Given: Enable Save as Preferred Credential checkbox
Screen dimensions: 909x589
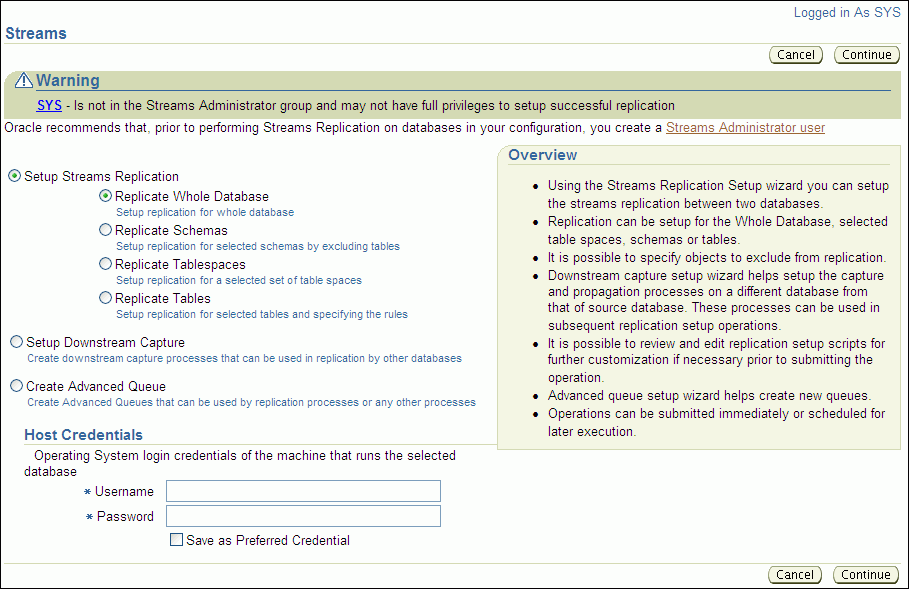Looking at the screenshot, I should 177,540.
